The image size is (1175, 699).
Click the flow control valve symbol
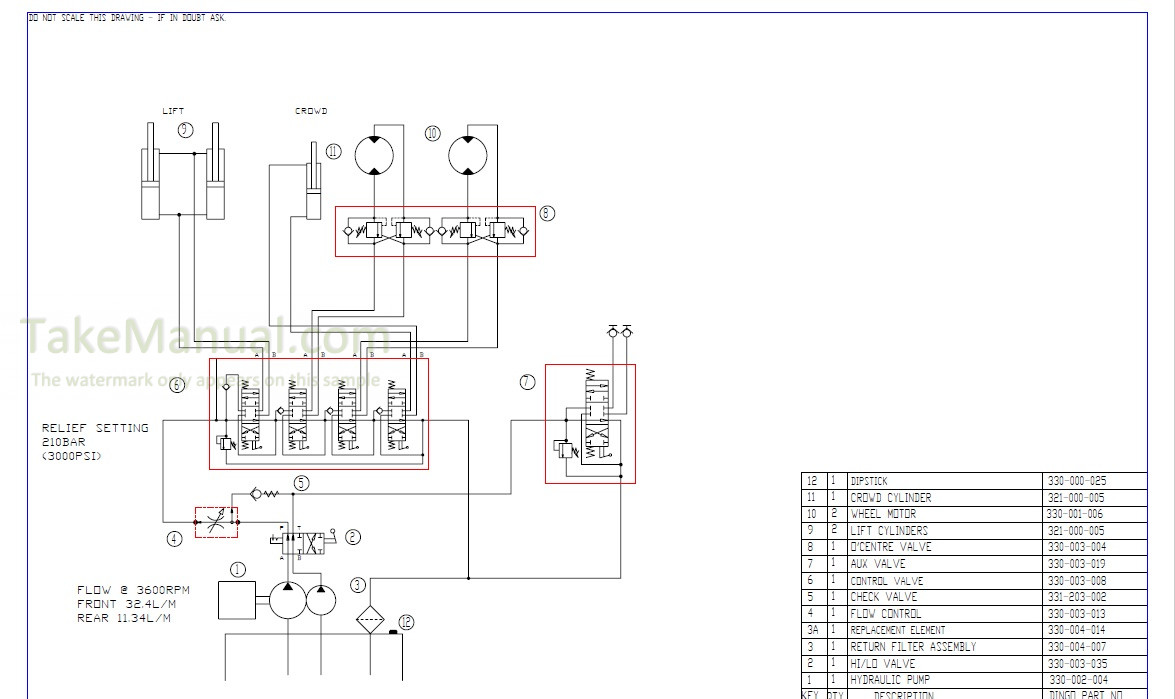[x=216, y=521]
